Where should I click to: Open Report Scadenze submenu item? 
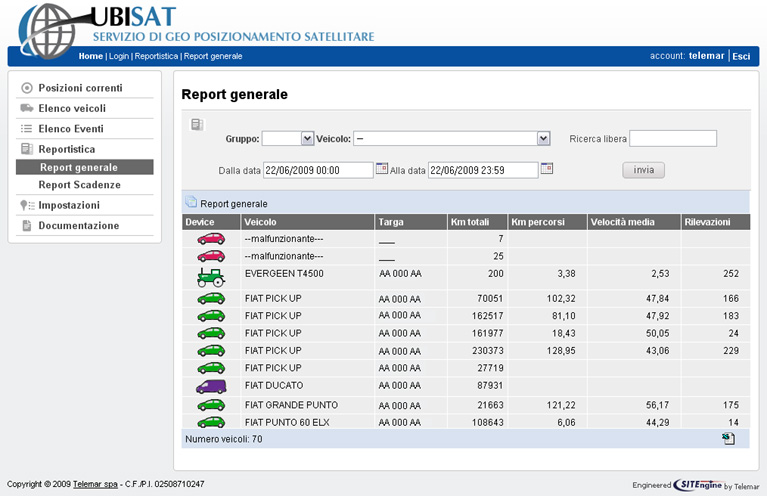tap(79, 185)
